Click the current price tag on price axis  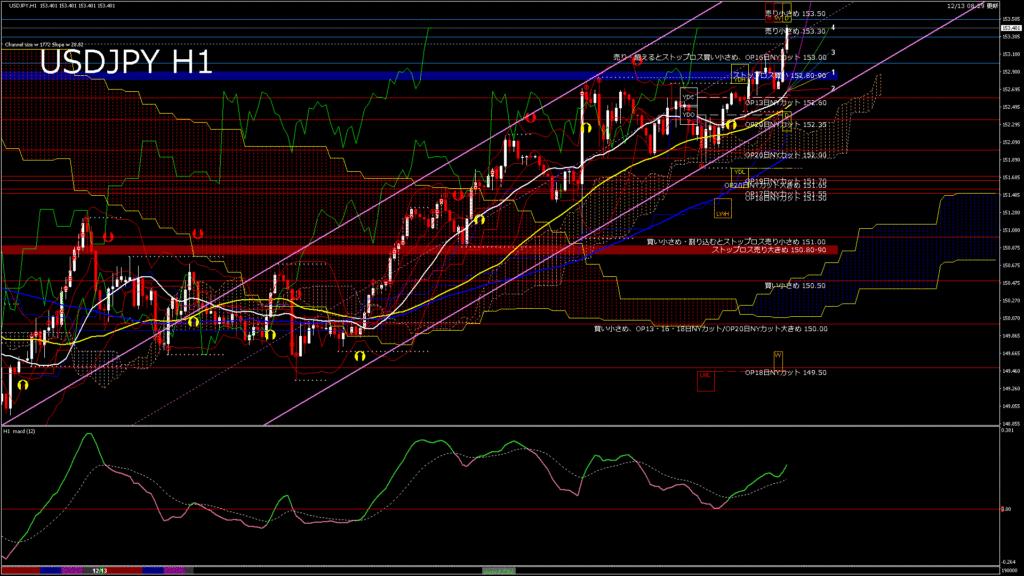coord(1010,28)
